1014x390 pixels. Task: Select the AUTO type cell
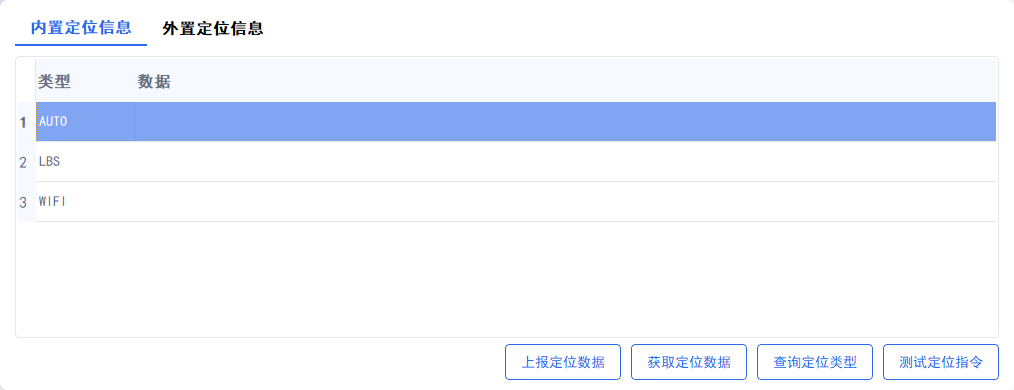85,122
